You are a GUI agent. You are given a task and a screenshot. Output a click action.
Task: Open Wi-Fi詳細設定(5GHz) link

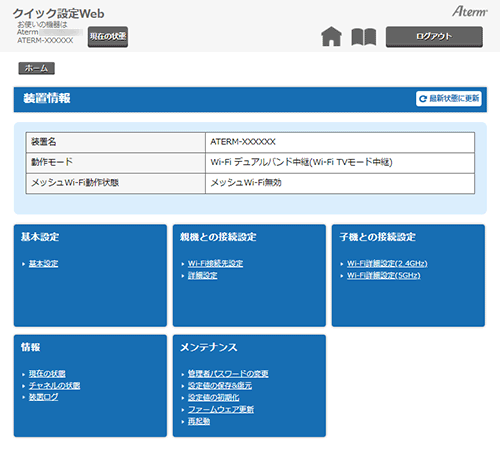click(384, 275)
